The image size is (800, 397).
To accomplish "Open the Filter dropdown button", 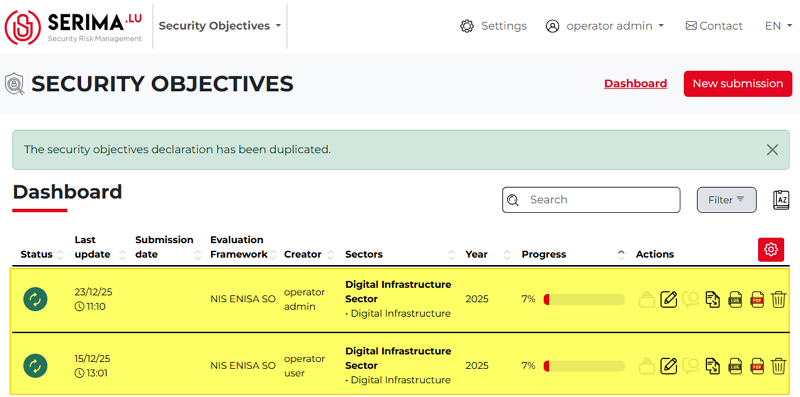I will pos(727,200).
